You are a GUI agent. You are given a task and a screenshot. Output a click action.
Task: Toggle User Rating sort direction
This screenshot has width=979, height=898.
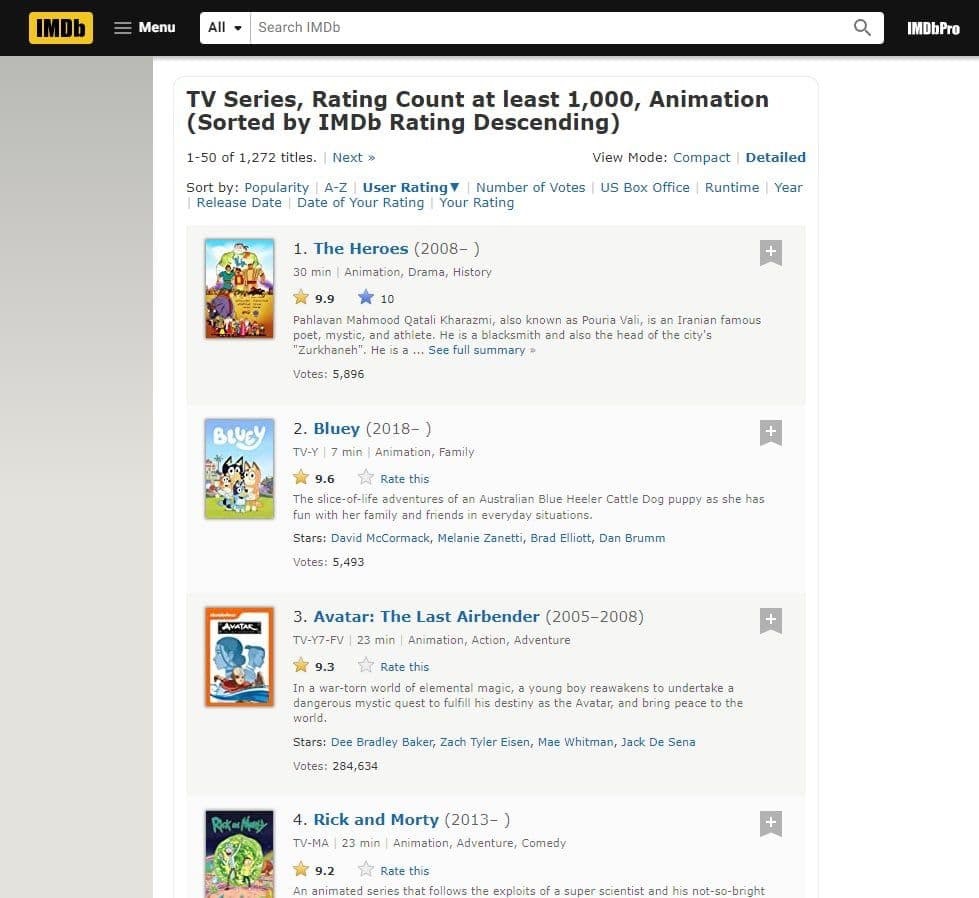pyautogui.click(x=411, y=187)
